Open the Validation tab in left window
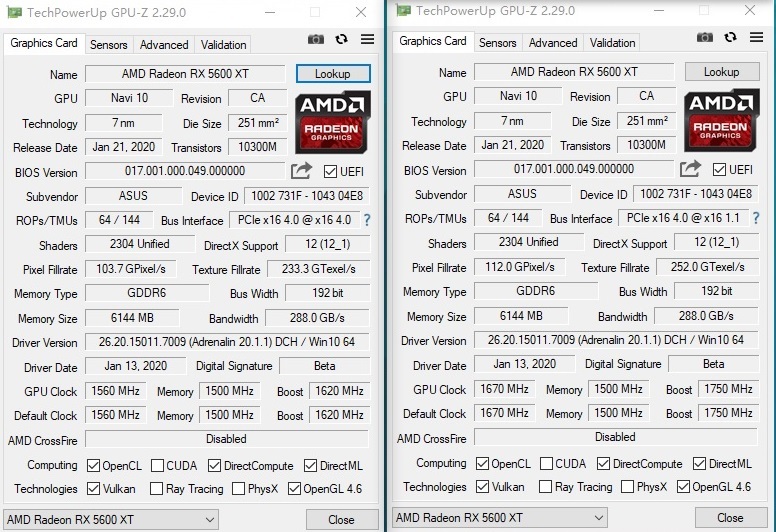The width and height of the screenshot is (776, 532). pyautogui.click(x=223, y=45)
